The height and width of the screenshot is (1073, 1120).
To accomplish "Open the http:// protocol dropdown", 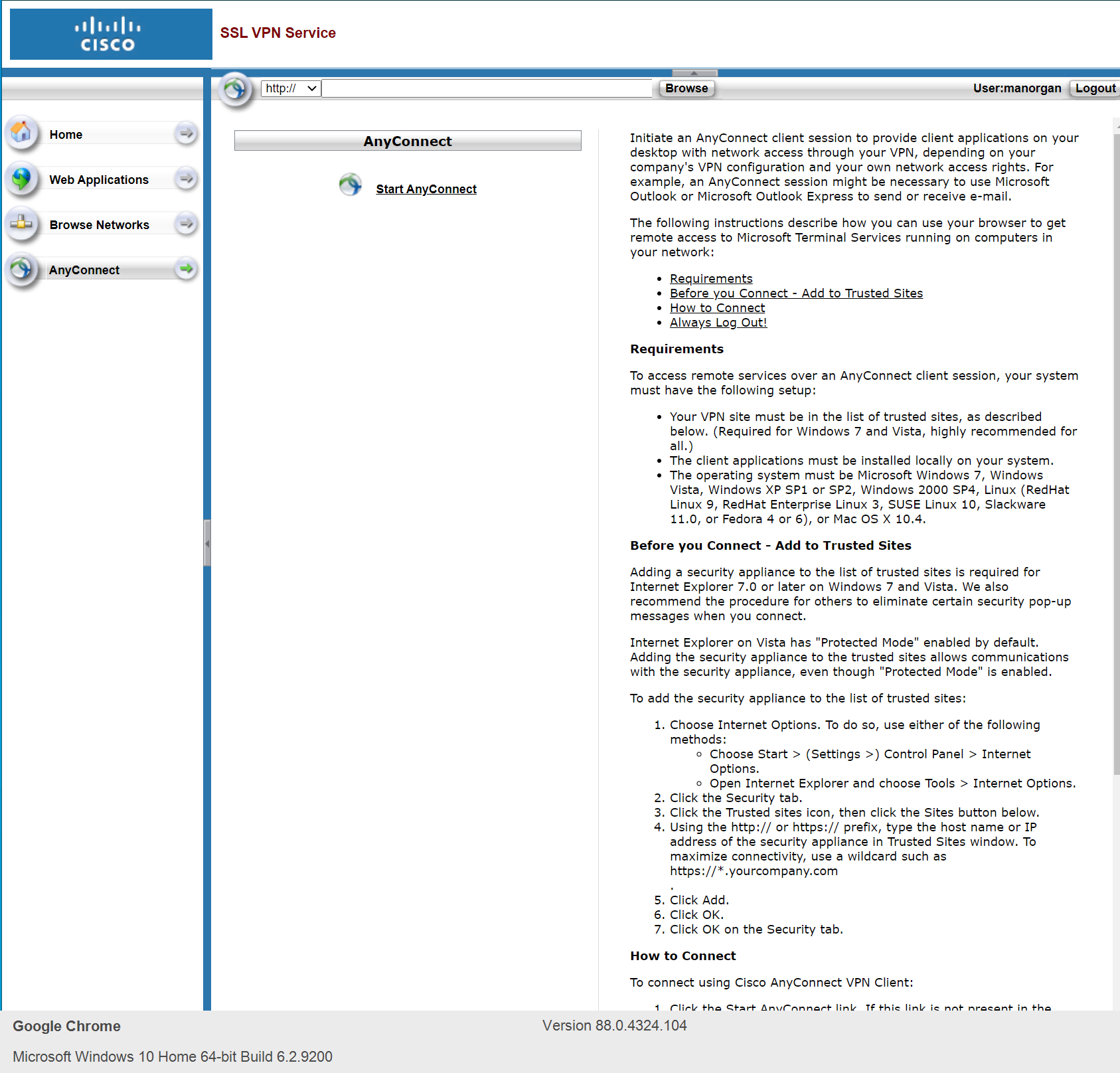I will click(x=291, y=88).
